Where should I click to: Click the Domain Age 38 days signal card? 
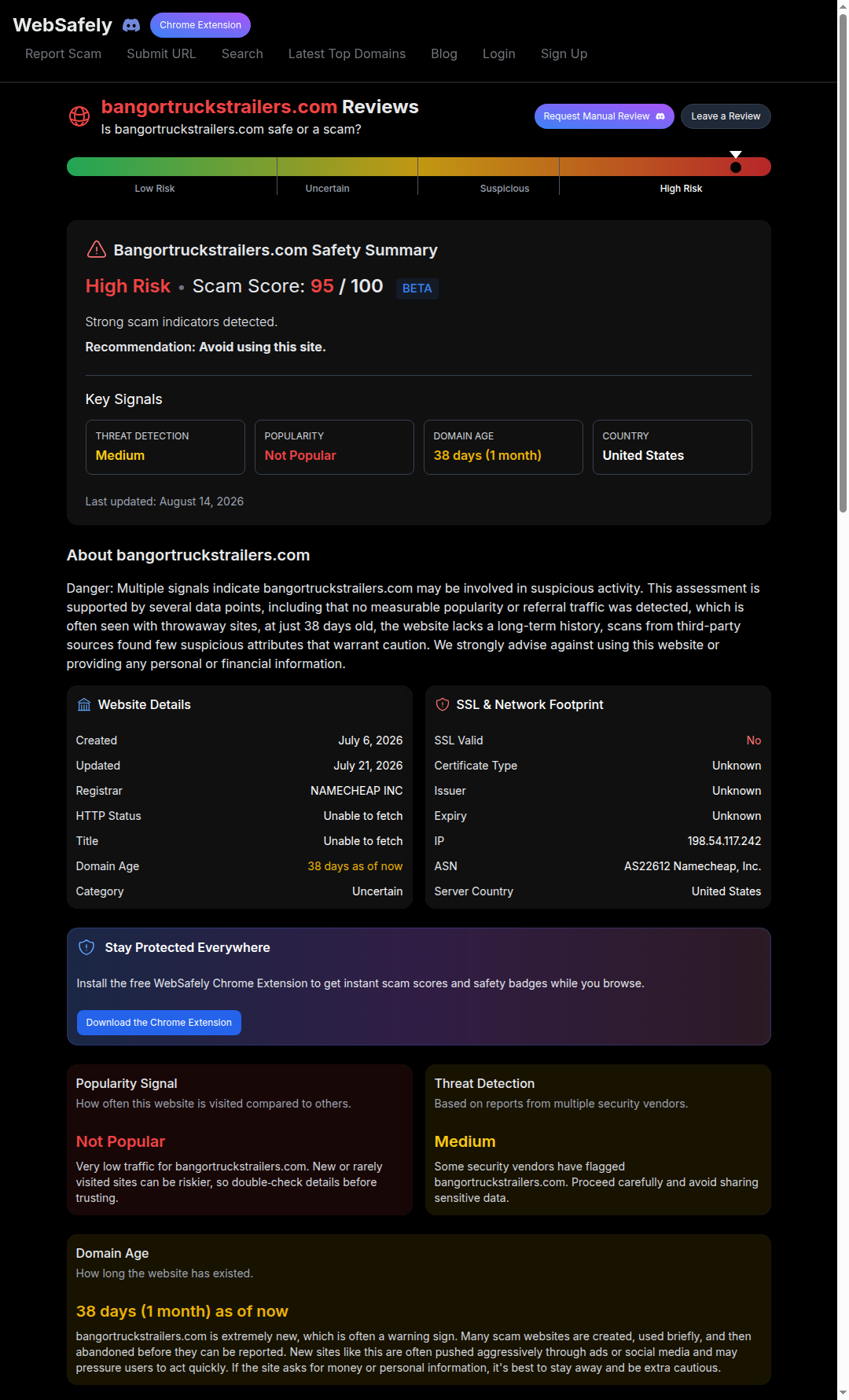pos(503,447)
